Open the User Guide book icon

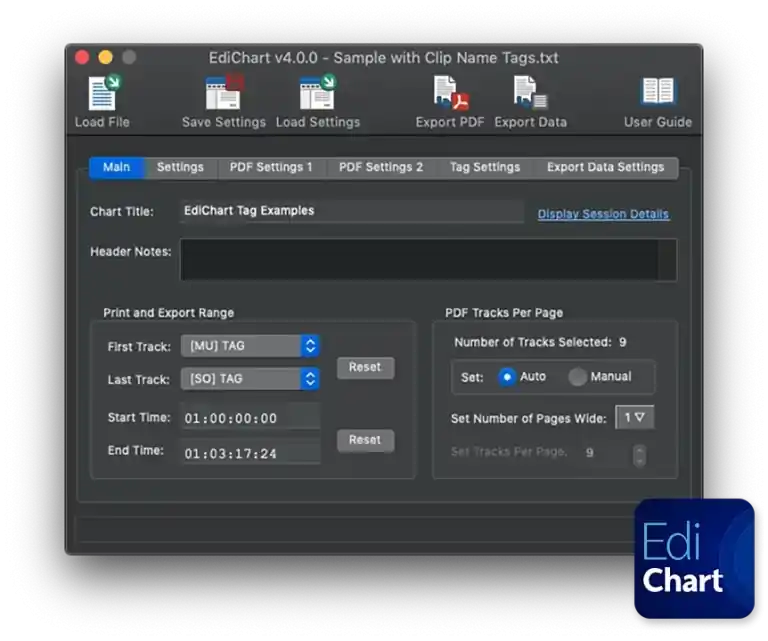point(657,92)
